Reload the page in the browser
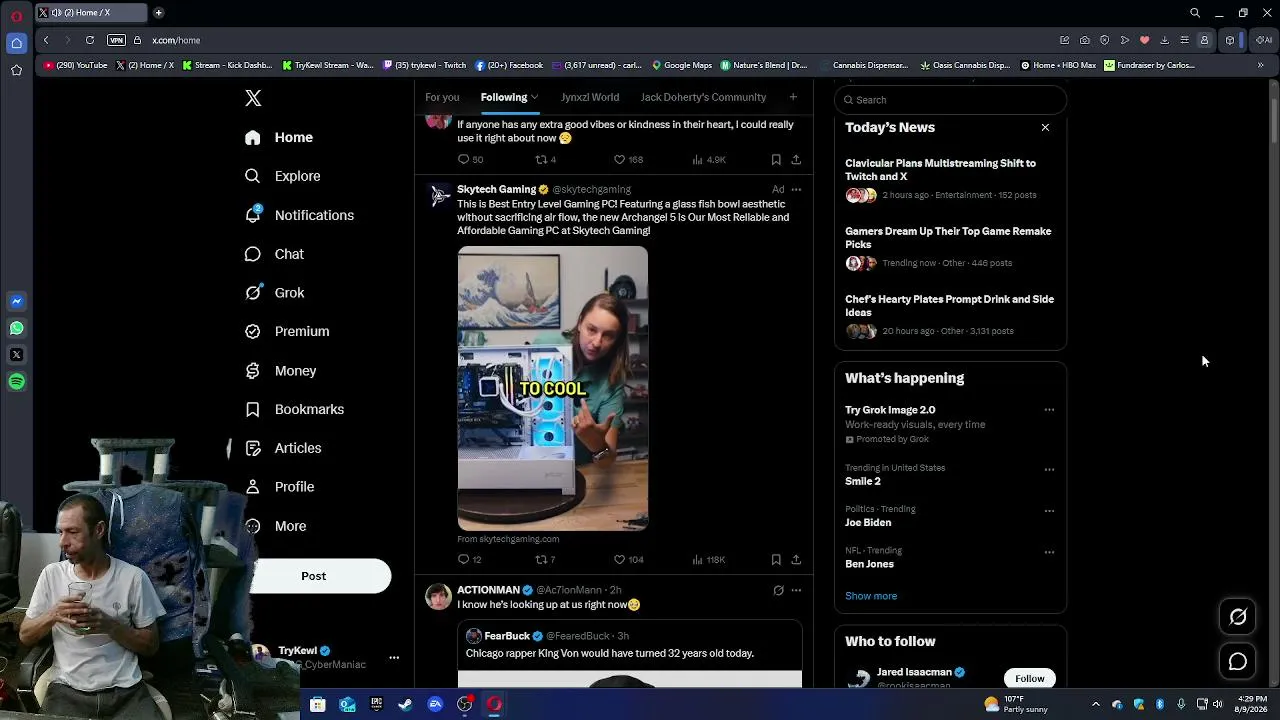The width and height of the screenshot is (1280, 720). point(90,40)
